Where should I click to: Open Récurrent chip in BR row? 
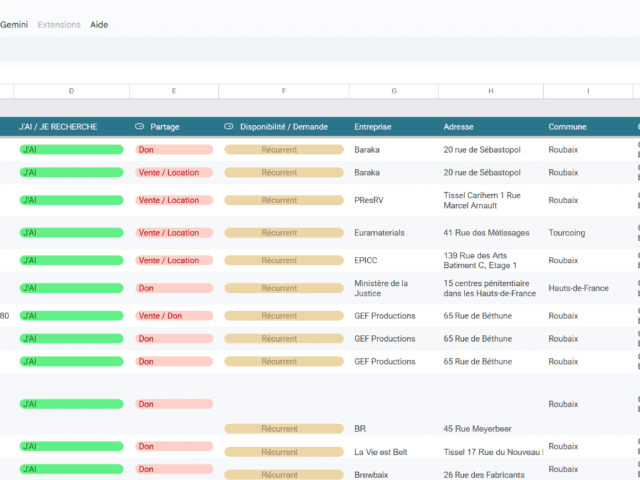point(284,429)
